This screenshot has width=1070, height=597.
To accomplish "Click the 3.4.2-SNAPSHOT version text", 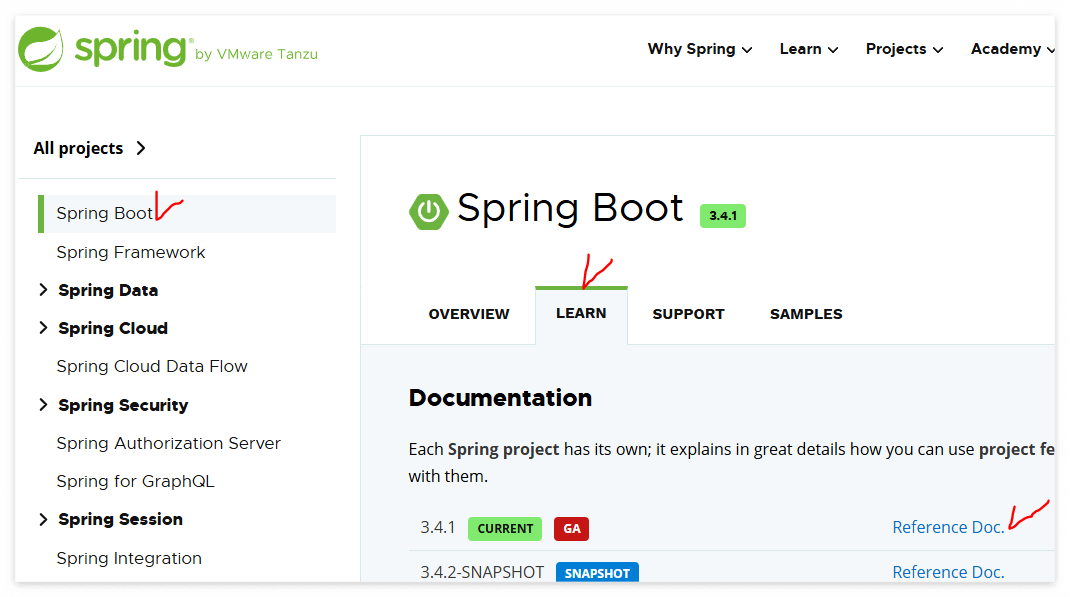I will (x=482, y=572).
